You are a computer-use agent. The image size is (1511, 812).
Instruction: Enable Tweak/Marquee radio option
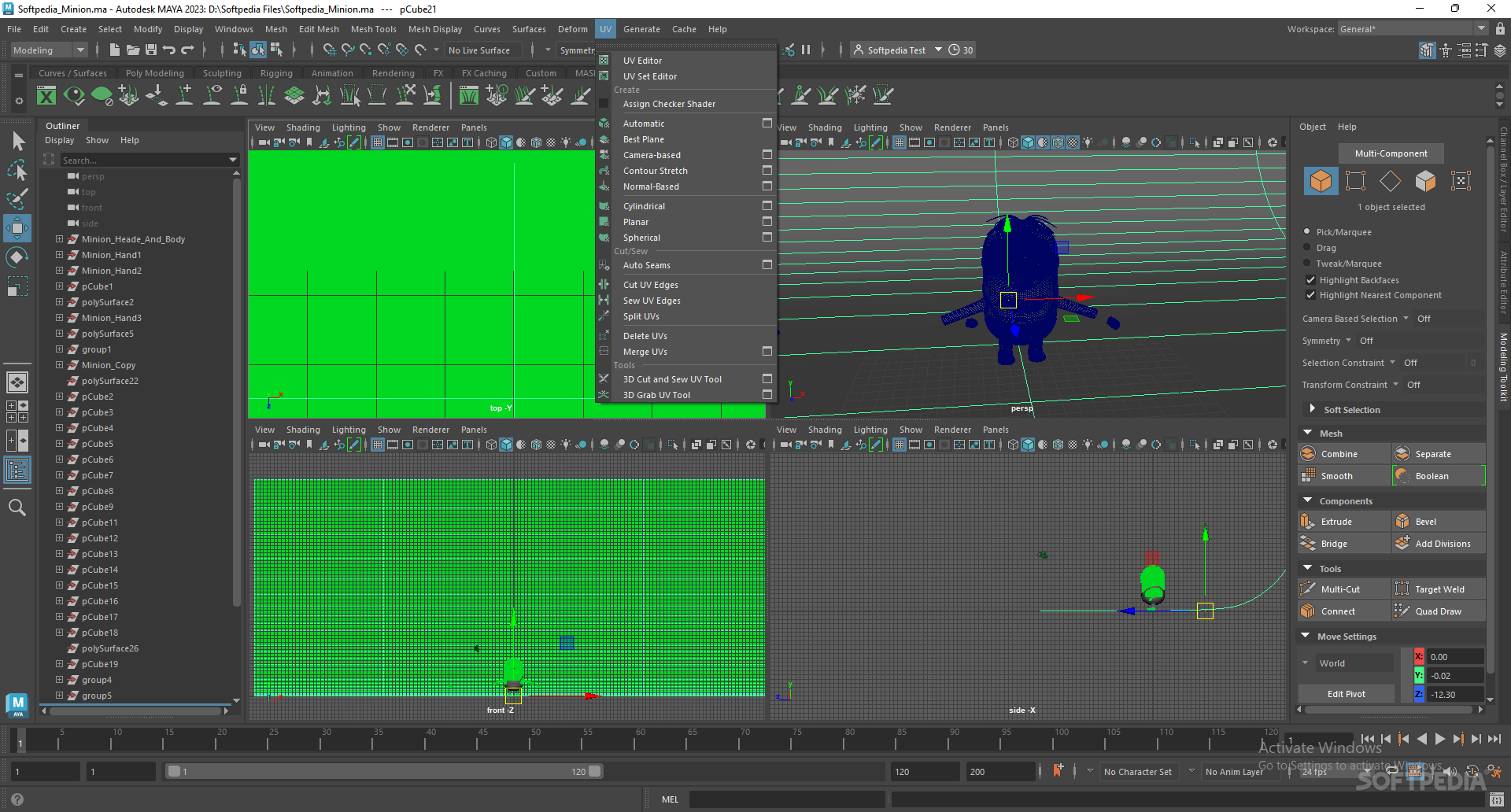click(1307, 263)
